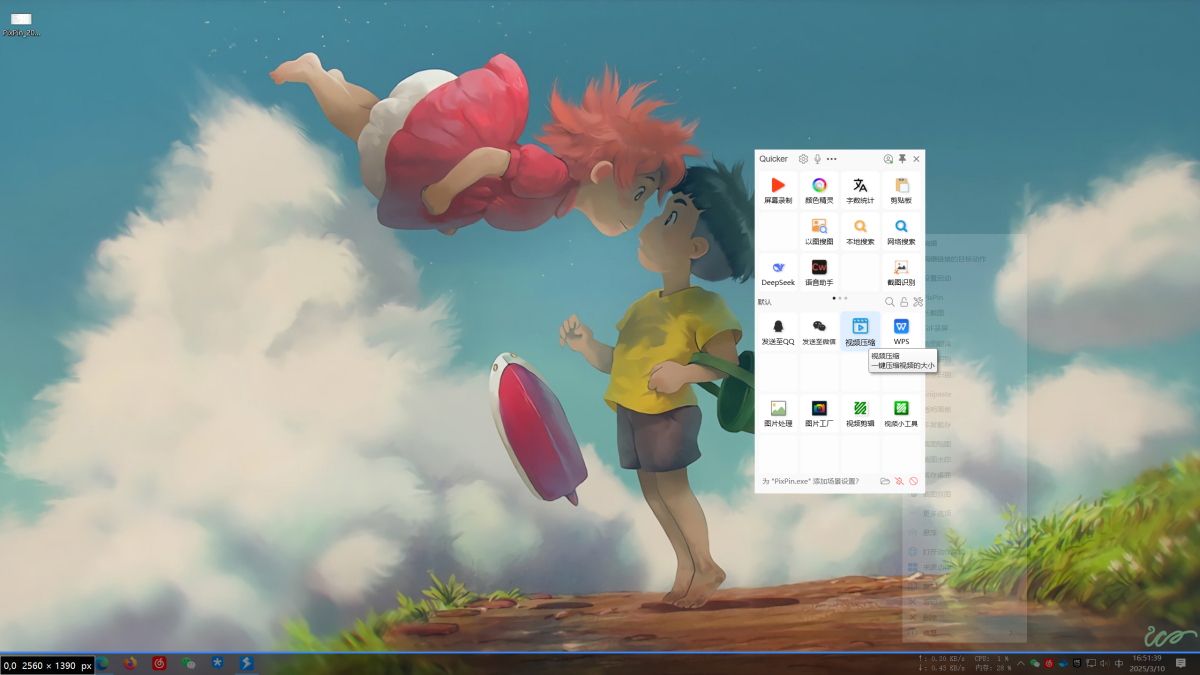Image resolution: width=1200 pixels, height=675 pixels.
Task: Click the 发送至QQ action
Action: click(778, 331)
